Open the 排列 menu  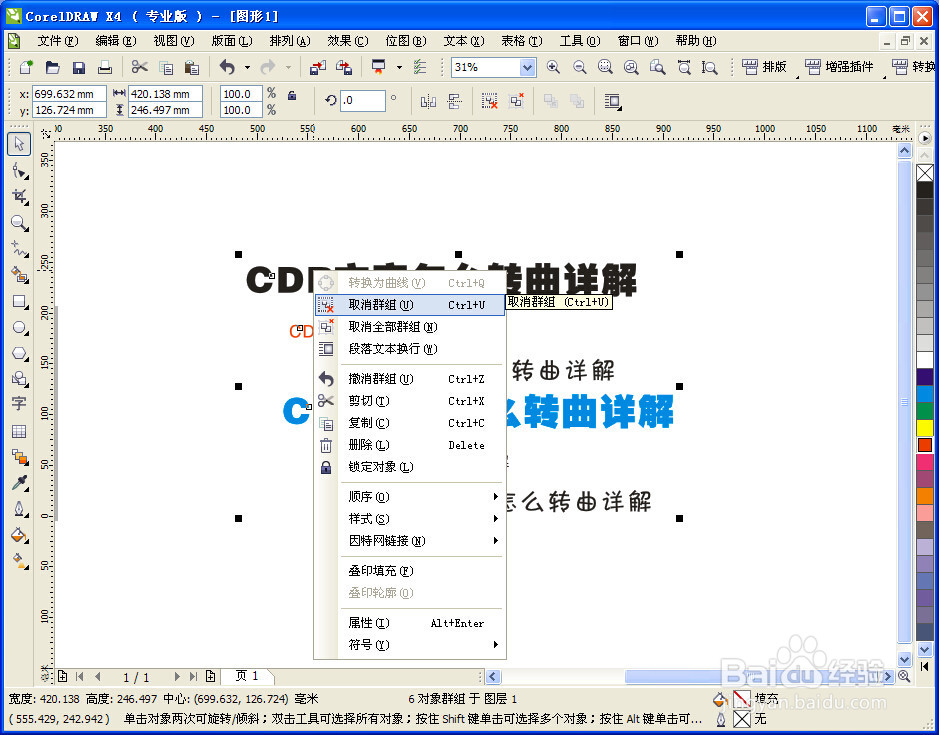290,41
